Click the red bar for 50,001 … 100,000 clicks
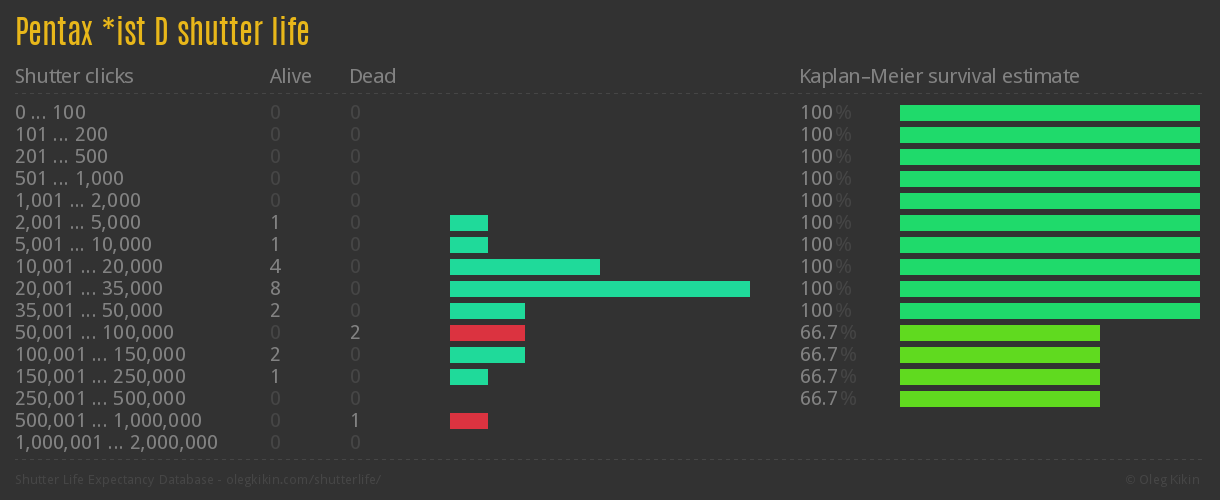 487,333
